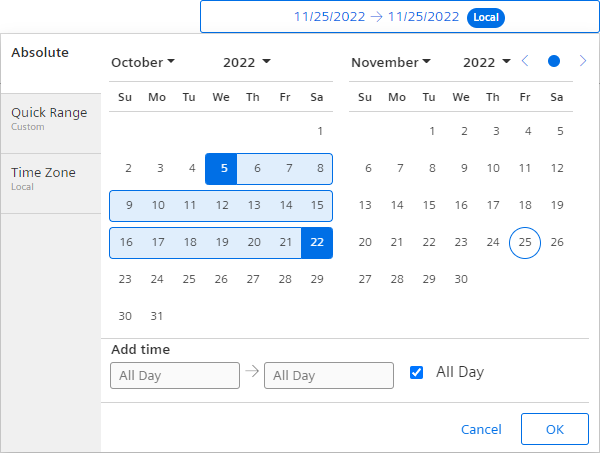
Task: Go to next month with right chevron
Action: [583, 61]
